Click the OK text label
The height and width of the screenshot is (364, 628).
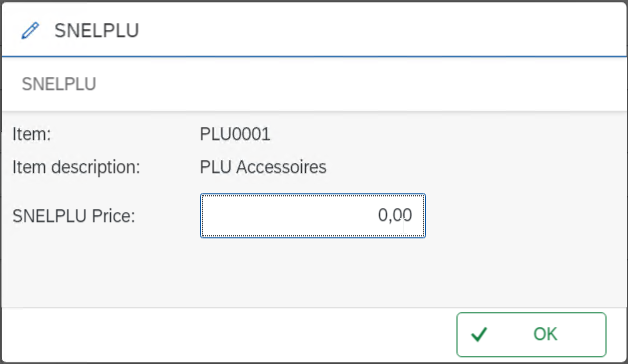point(545,334)
